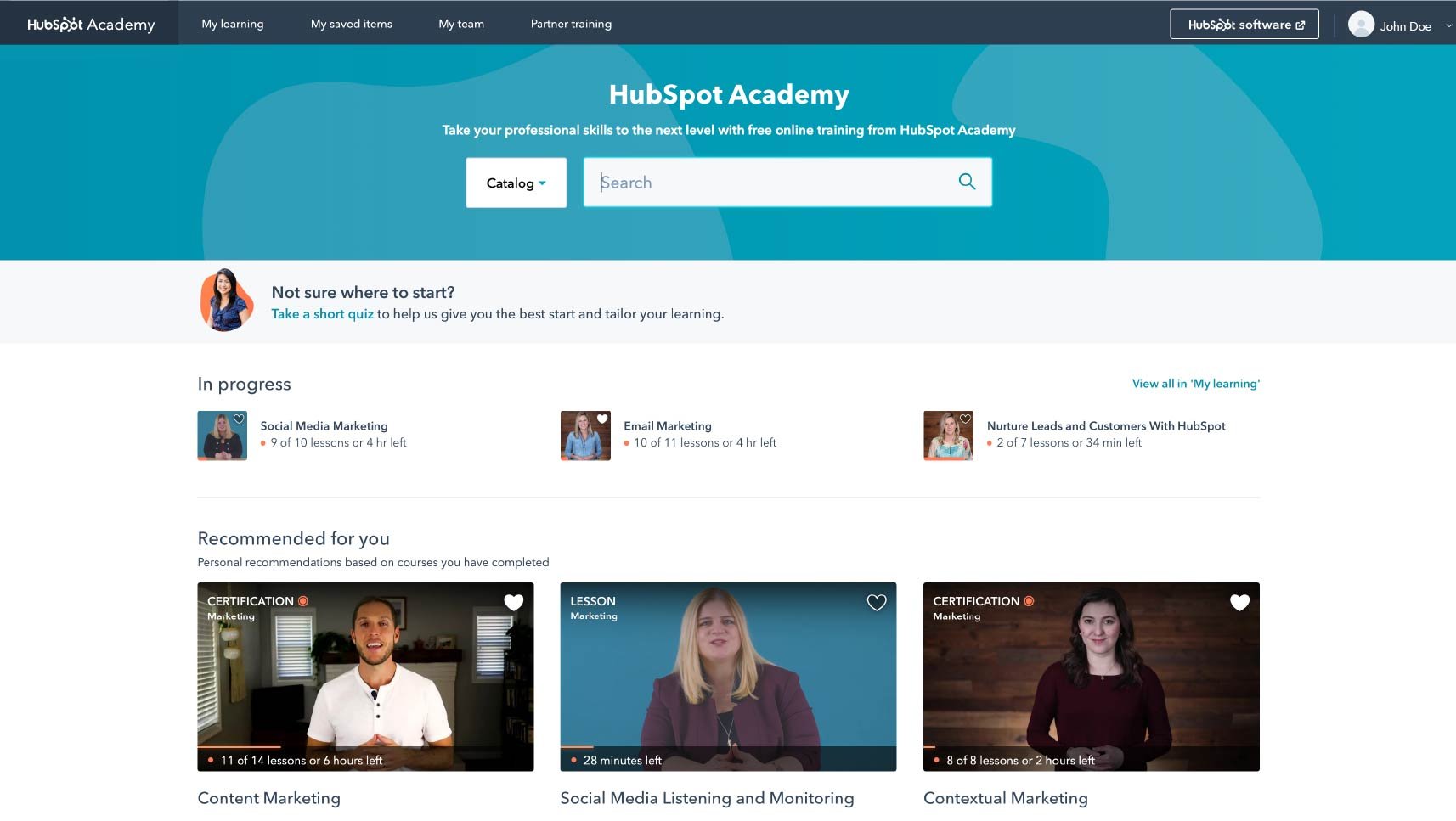The width and height of the screenshot is (1456, 821).
Task: Open HubSpot software button
Action: click(x=1244, y=25)
